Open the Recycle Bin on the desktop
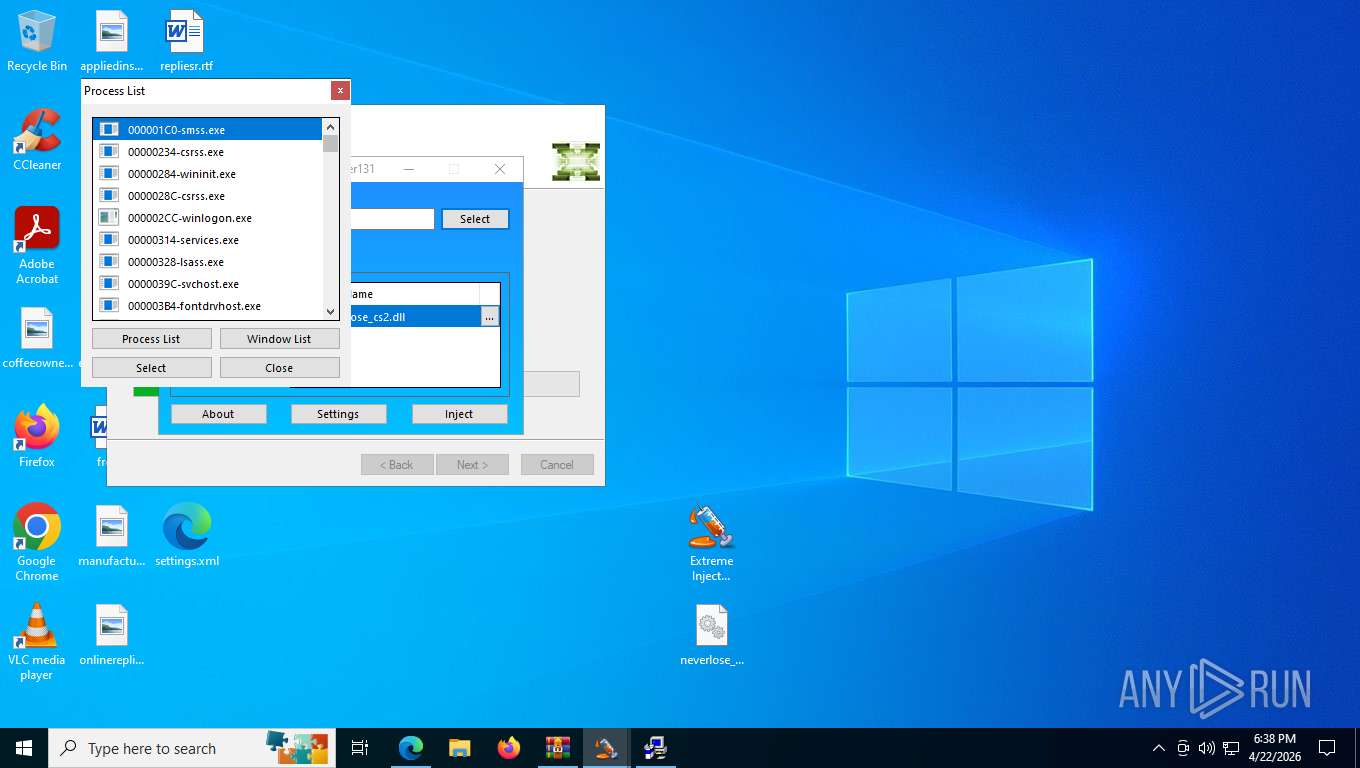 37,42
